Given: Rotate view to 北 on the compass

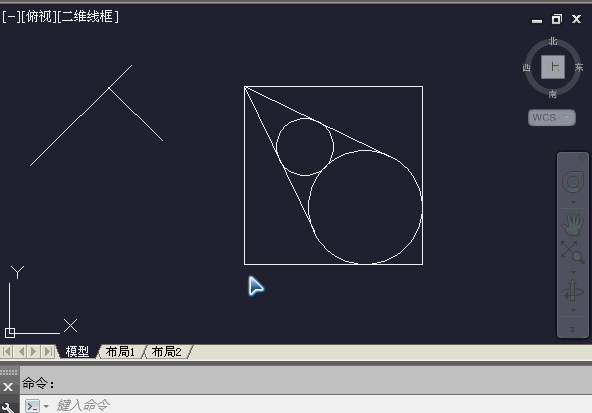Looking at the screenshot, I should 553,41.
